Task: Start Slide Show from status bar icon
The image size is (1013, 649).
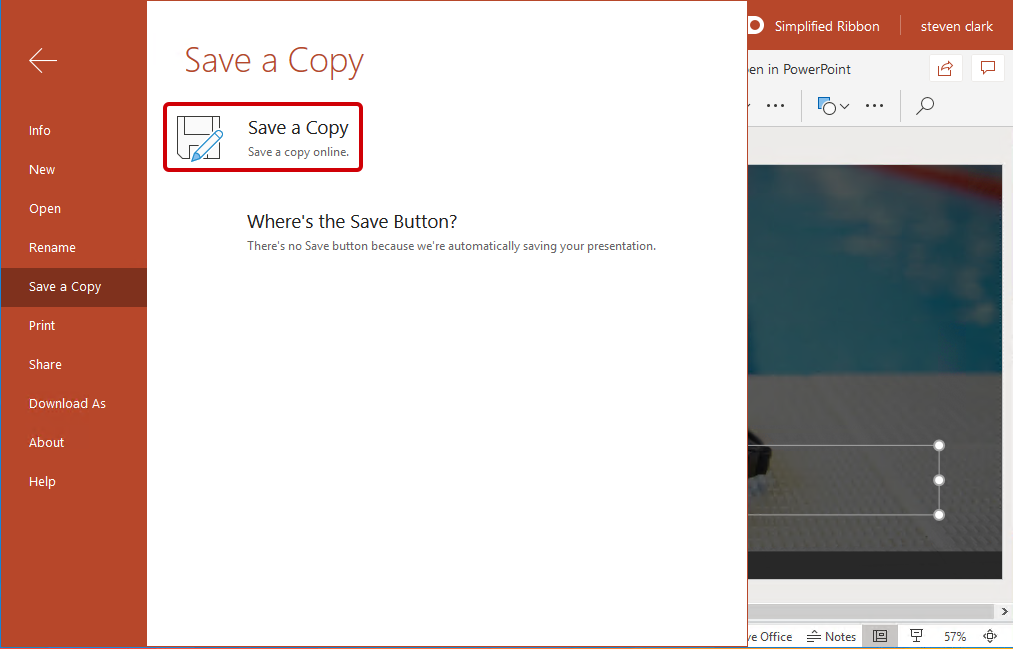Action: [x=916, y=636]
